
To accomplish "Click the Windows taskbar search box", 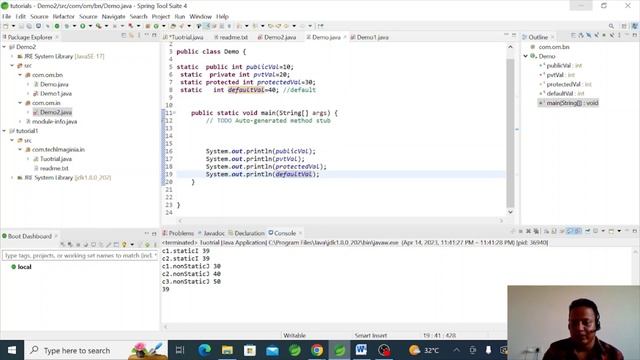I will point(96,350).
